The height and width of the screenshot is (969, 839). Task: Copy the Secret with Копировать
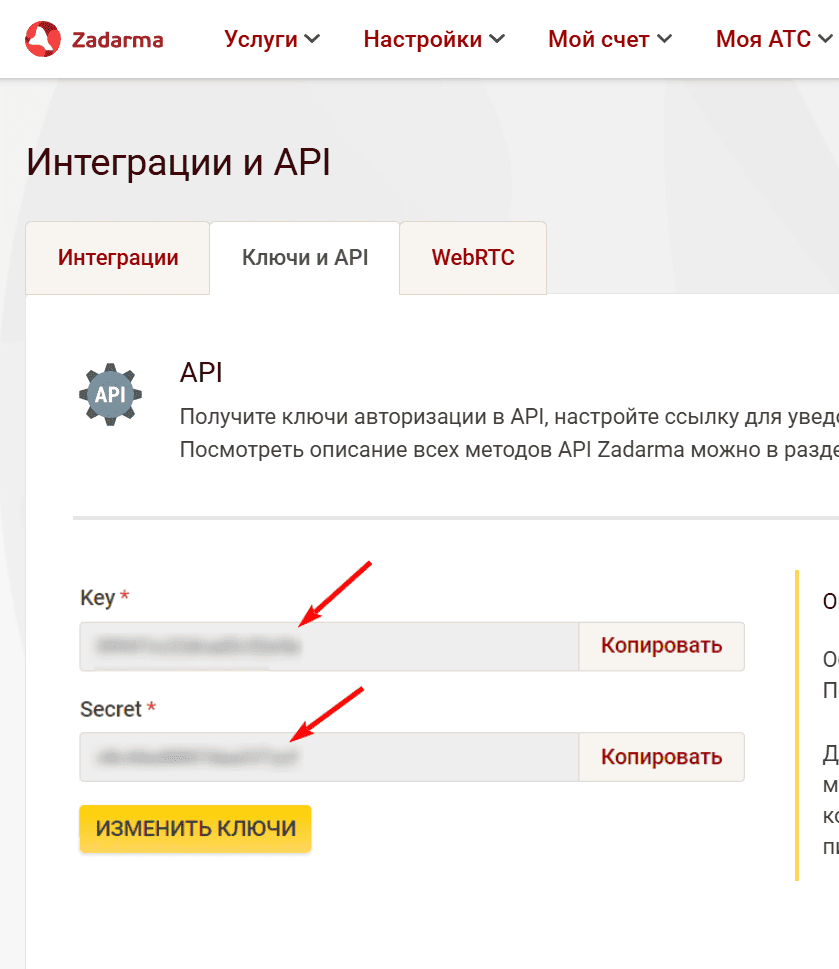662,757
